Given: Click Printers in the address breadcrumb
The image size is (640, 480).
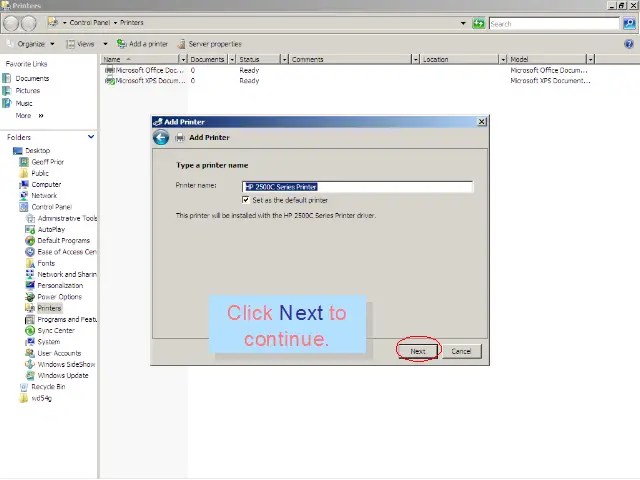Looking at the screenshot, I should (131, 22).
